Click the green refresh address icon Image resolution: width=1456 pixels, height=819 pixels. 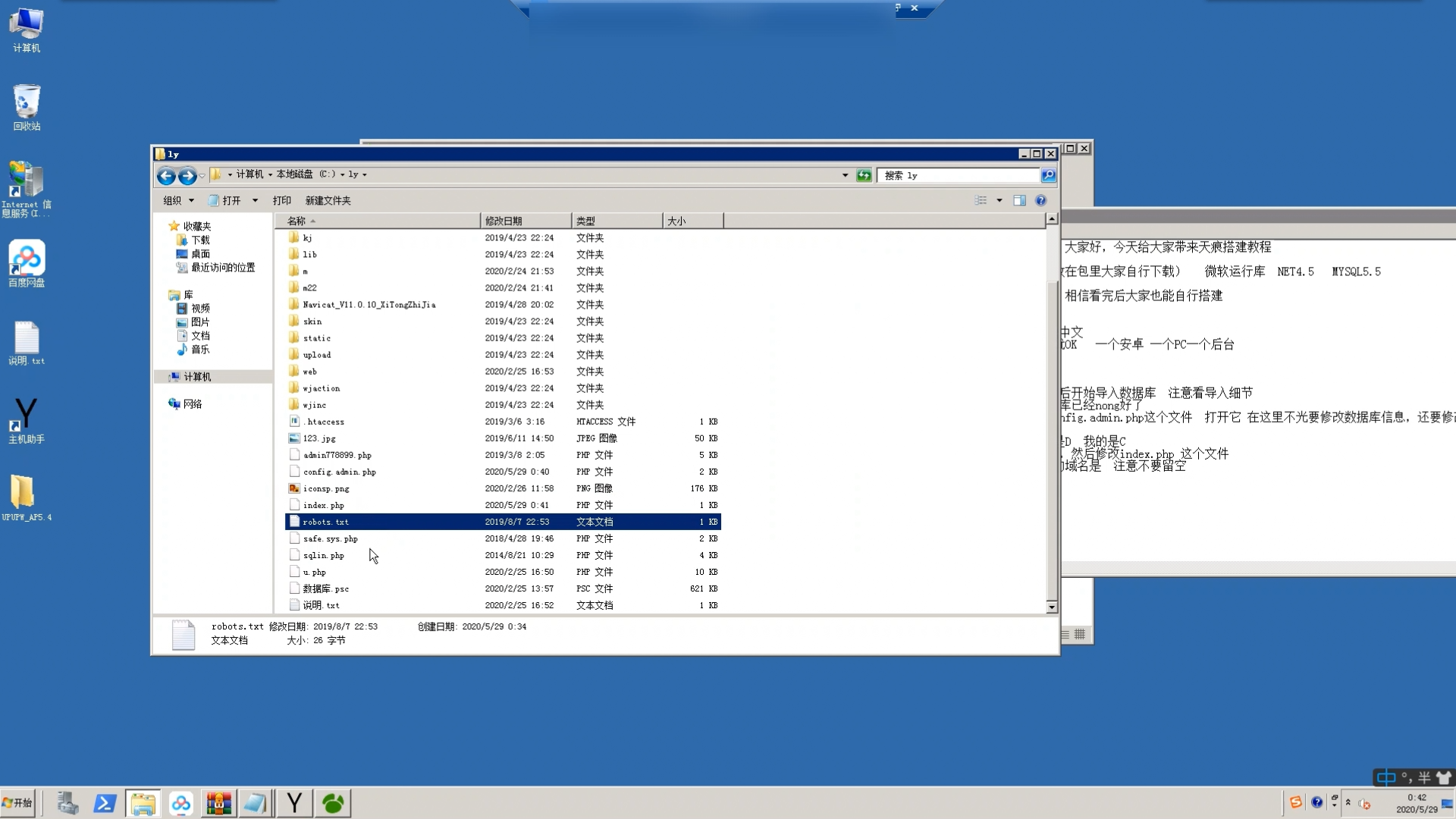coord(864,175)
